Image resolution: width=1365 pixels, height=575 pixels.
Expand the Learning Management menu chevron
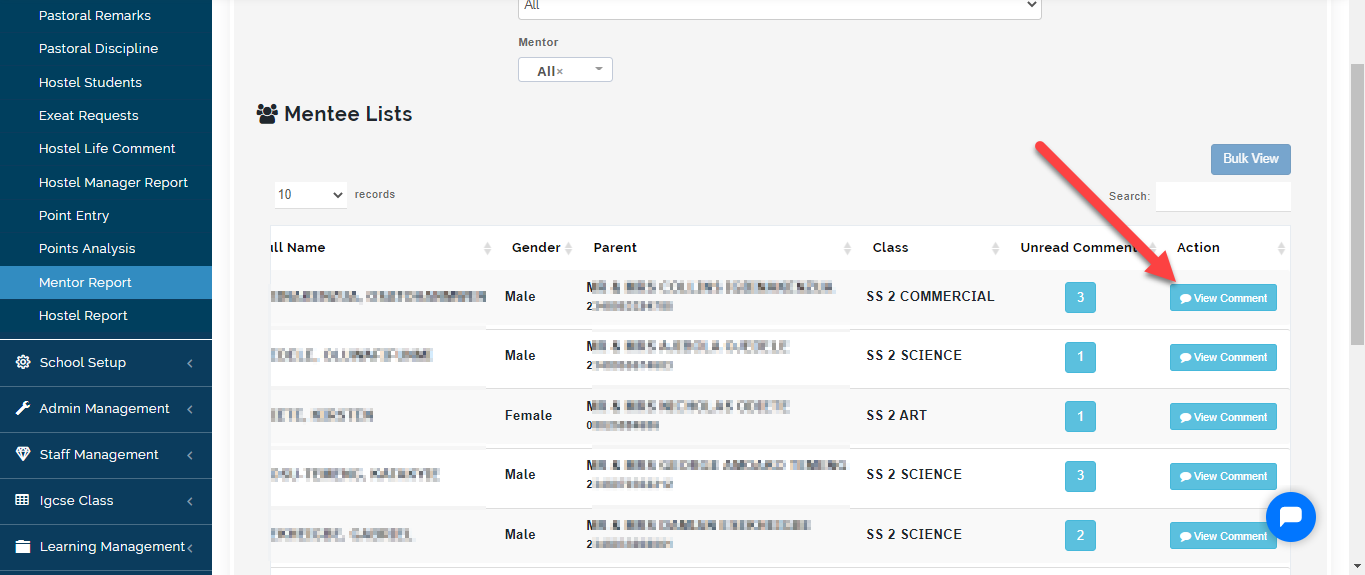click(190, 547)
